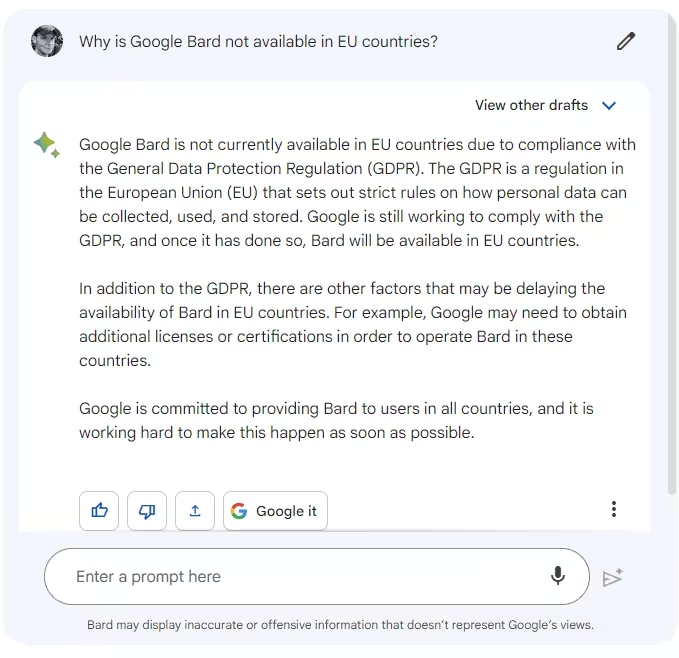
Task: Click the "View other drafts" label
Action: [x=531, y=105]
